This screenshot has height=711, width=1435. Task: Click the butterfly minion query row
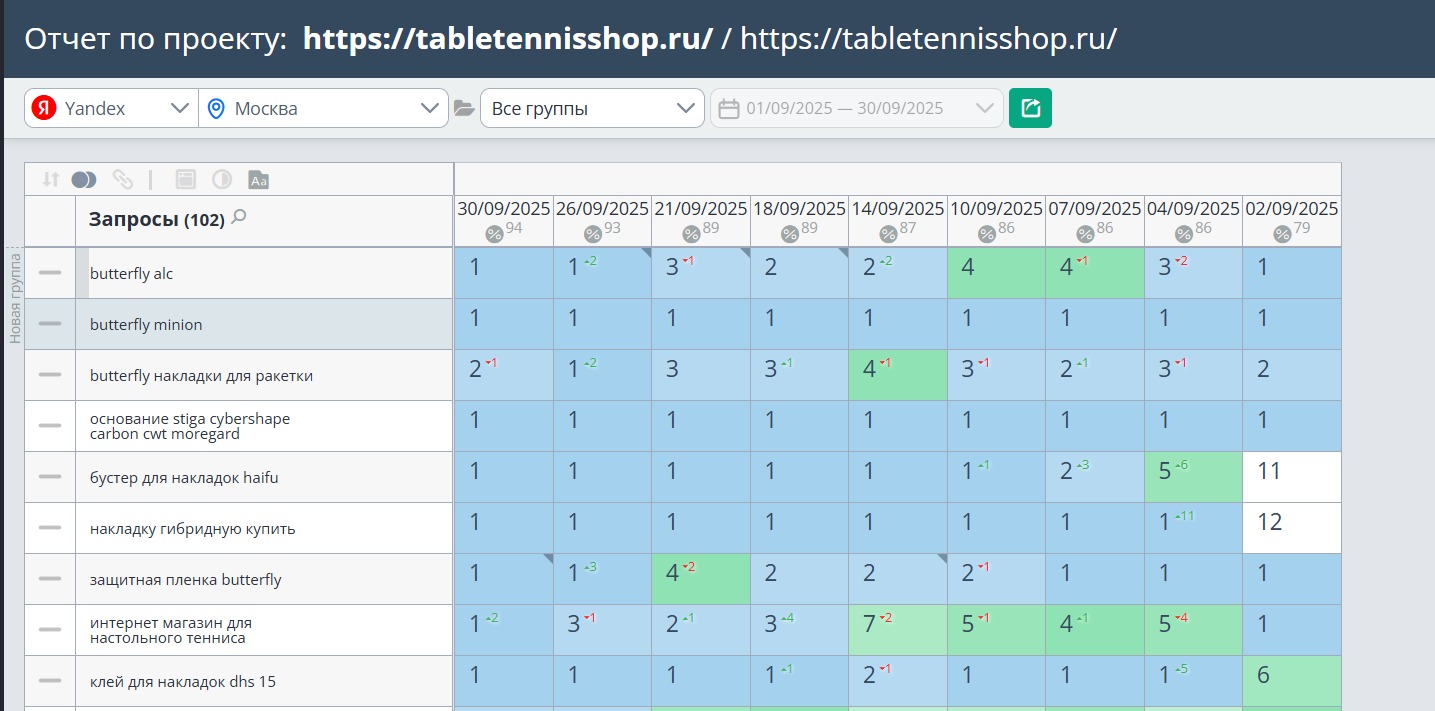click(239, 324)
